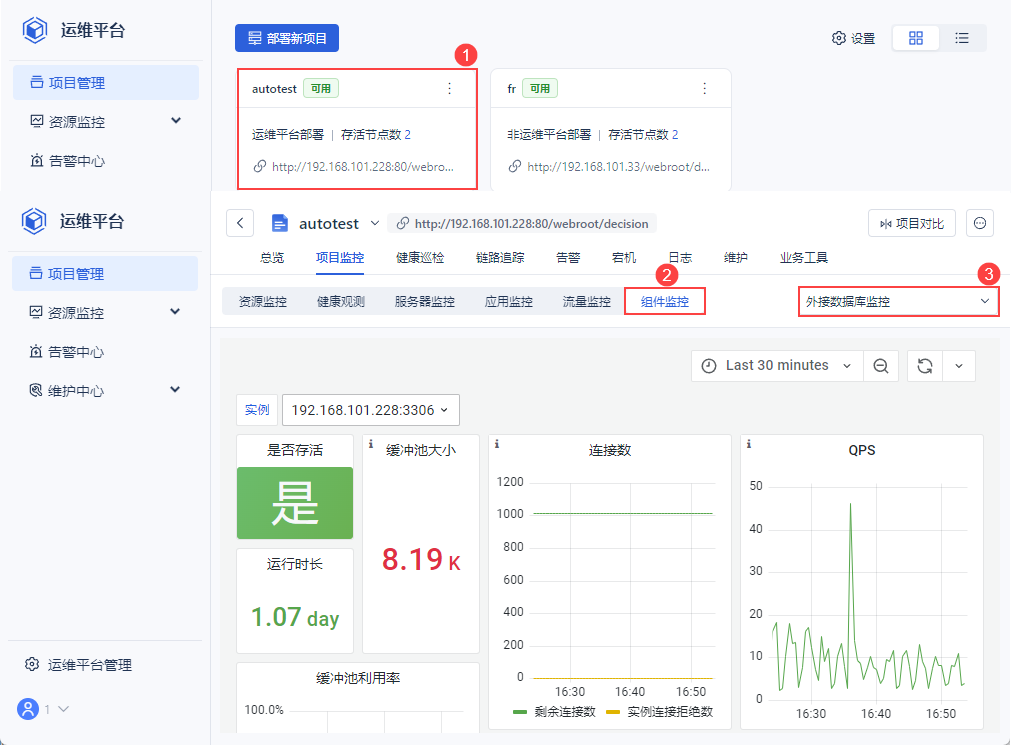The image size is (1011, 745).
Task: Open the fr project URL link
Action: point(618,166)
